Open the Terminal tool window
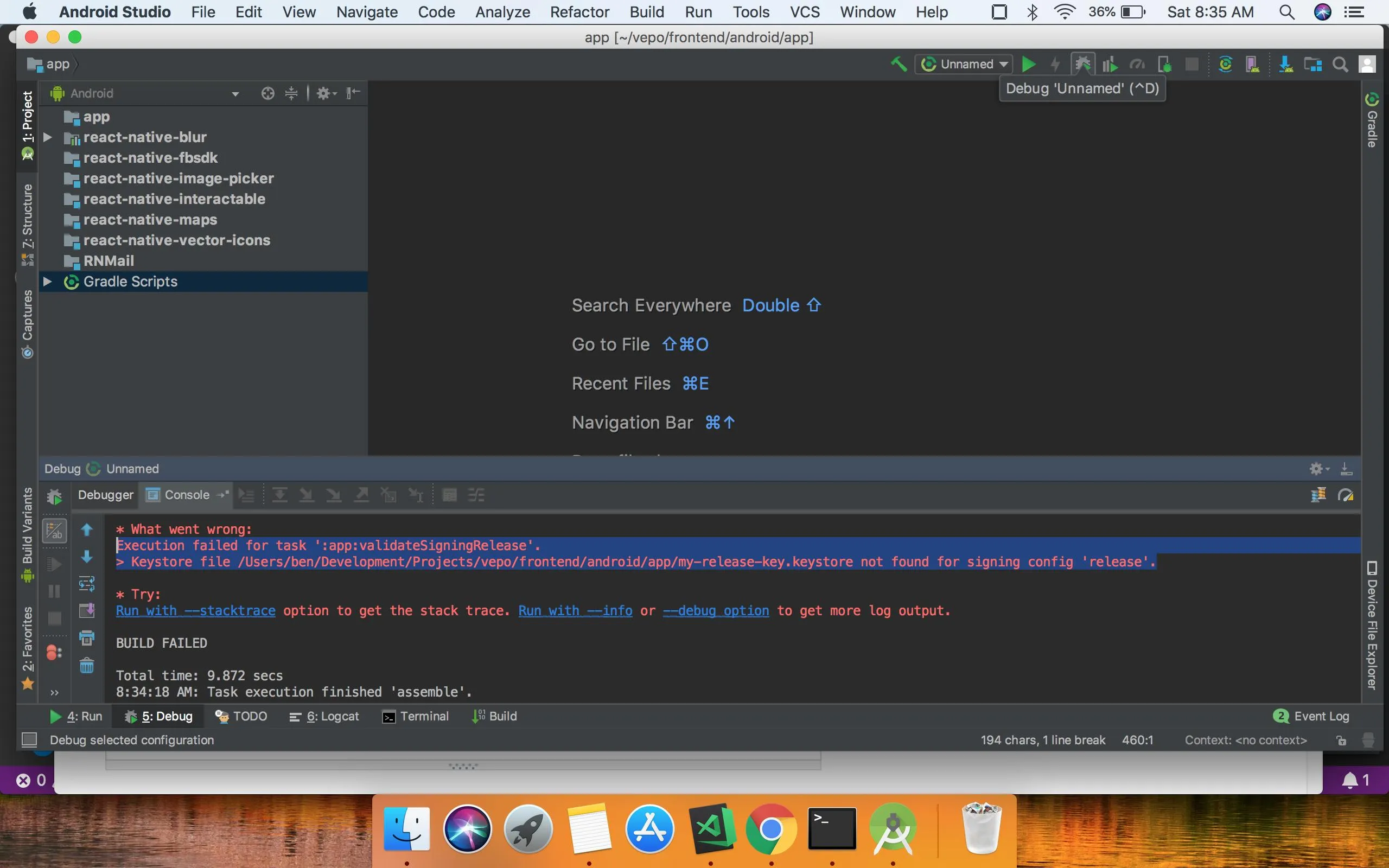Screen dimensions: 1389x868 (416, 716)
